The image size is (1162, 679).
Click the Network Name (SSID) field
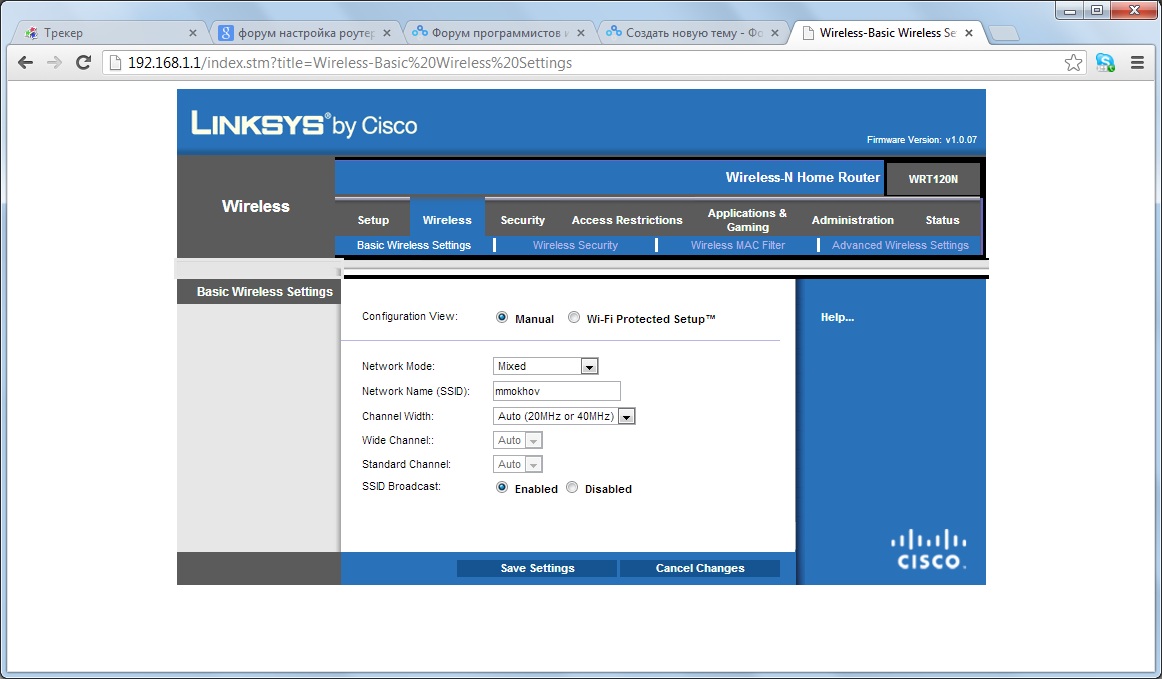557,391
